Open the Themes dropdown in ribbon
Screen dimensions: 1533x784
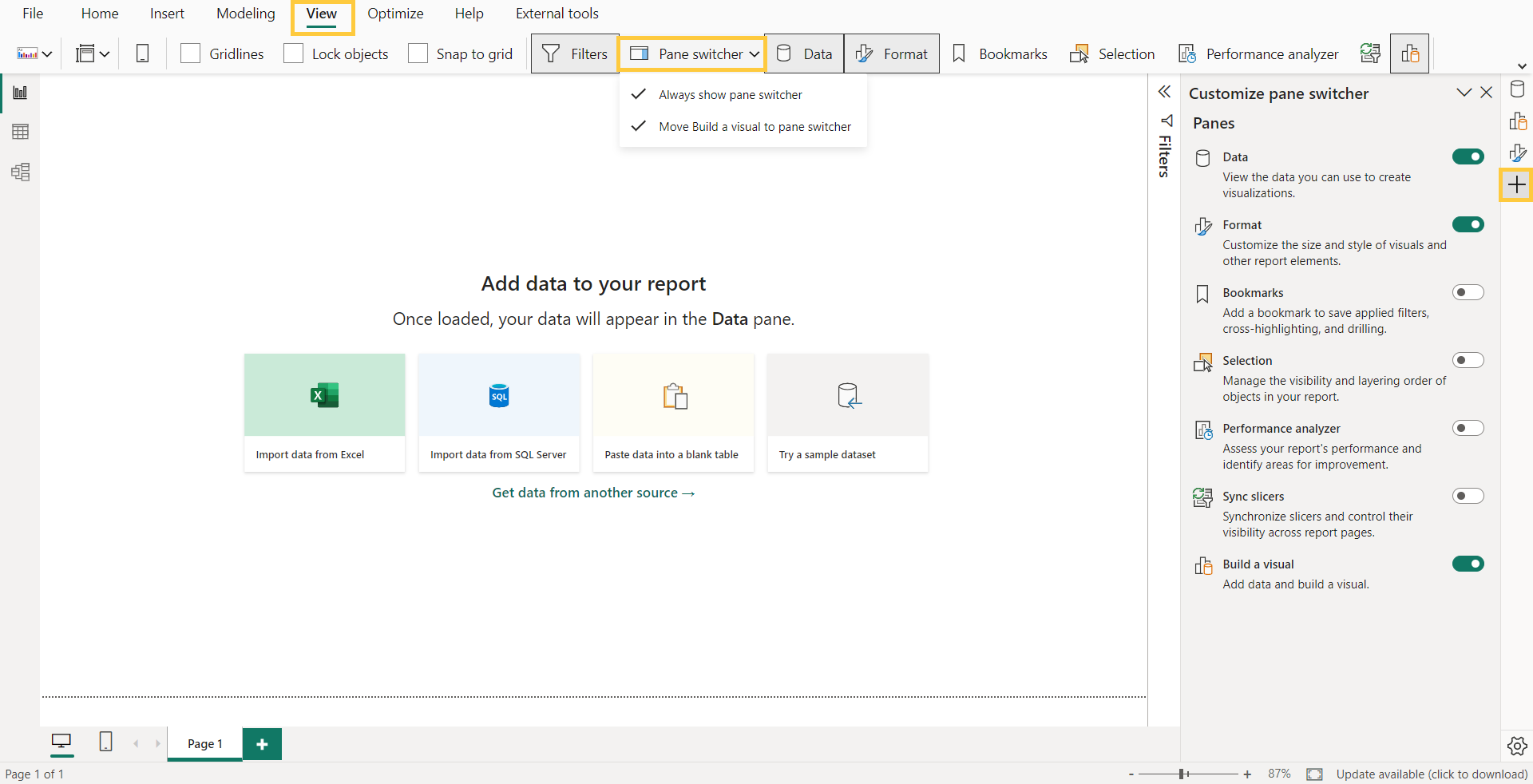coord(34,53)
